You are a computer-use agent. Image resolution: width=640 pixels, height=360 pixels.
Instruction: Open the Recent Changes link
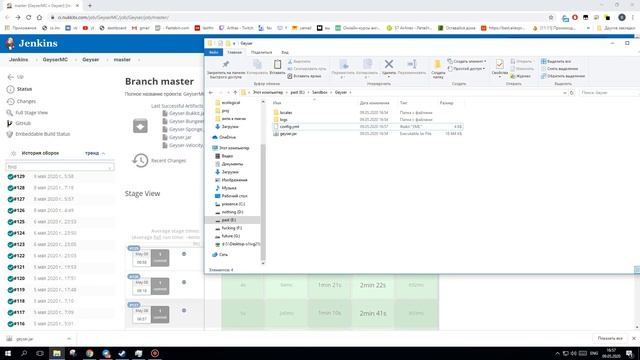point(169,160)
